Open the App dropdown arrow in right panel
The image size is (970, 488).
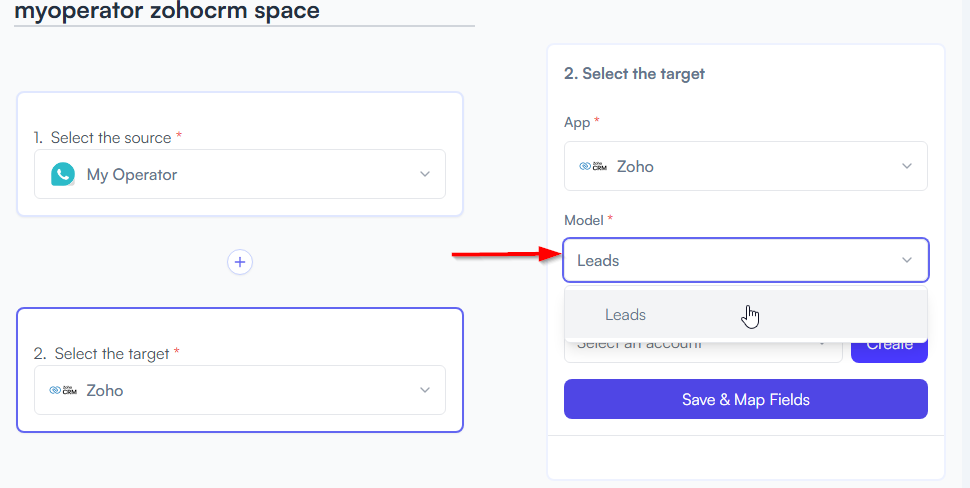pyautogui.click(x=907, y=166)
